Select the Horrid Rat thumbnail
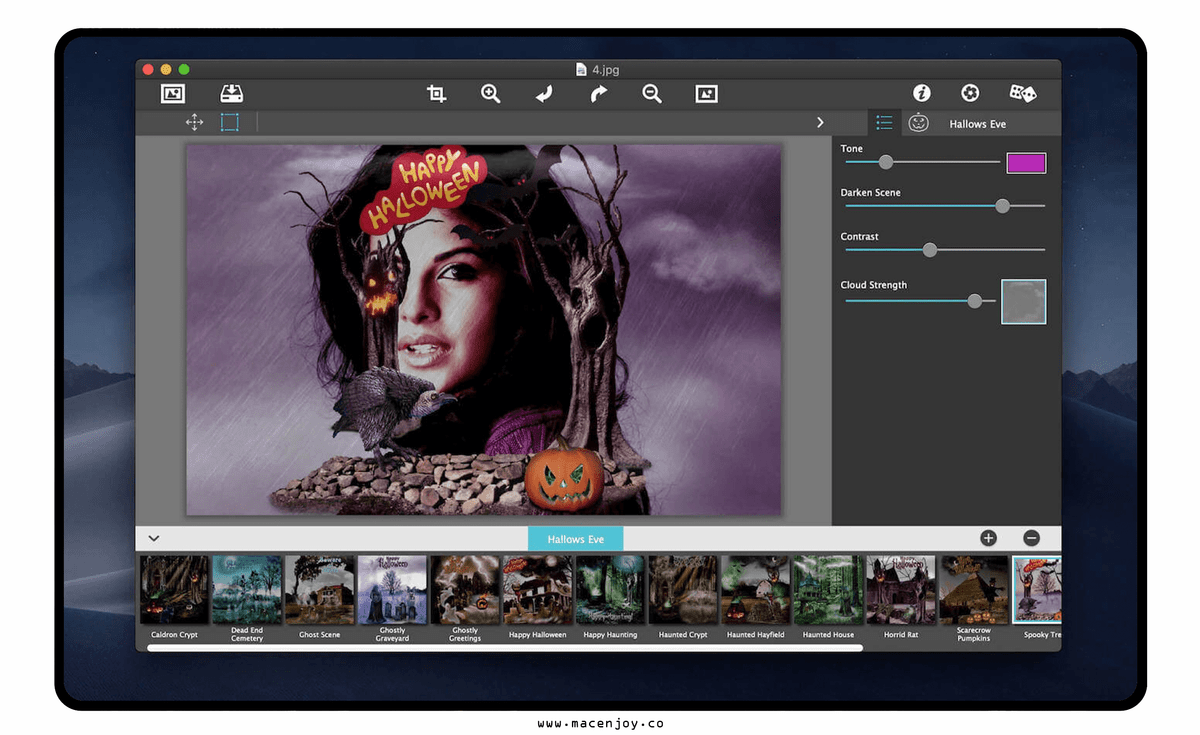This screenshot has width=1200, height=735. 901,590
